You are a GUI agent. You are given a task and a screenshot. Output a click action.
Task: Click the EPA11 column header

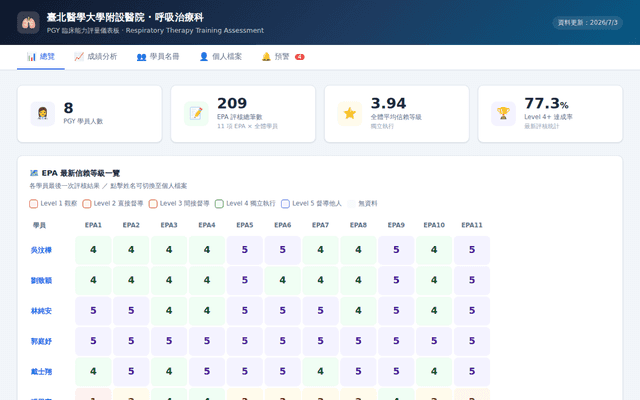click(x=472, y=225)
